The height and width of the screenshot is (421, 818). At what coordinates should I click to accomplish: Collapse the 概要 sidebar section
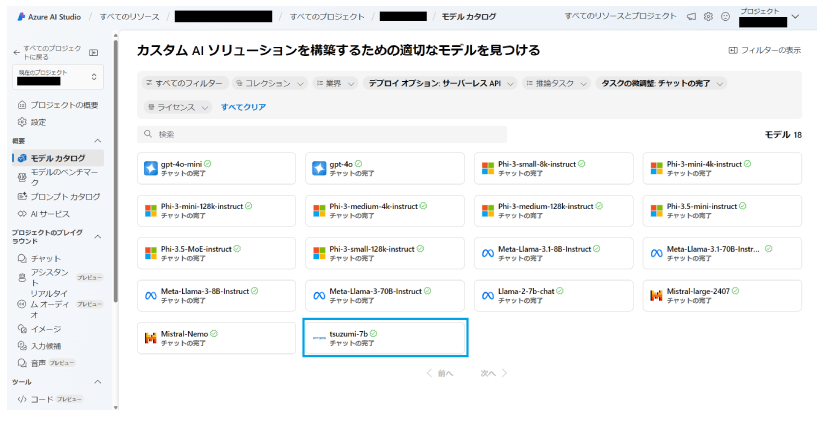tap(97, 141)
